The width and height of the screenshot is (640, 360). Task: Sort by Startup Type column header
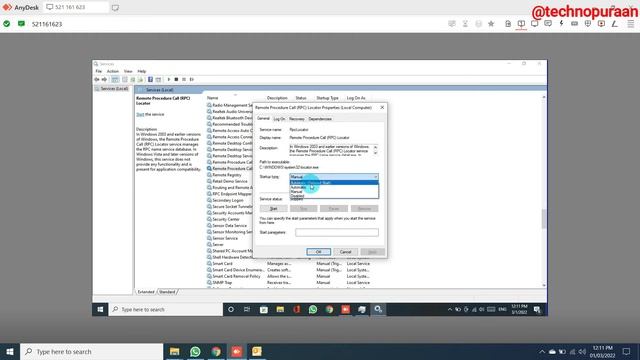327,98
